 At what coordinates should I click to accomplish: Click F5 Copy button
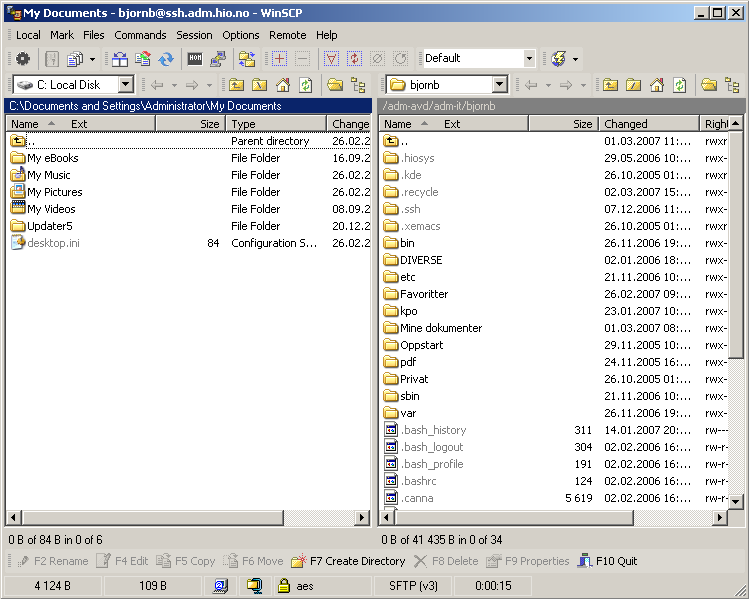coord(185,561)
